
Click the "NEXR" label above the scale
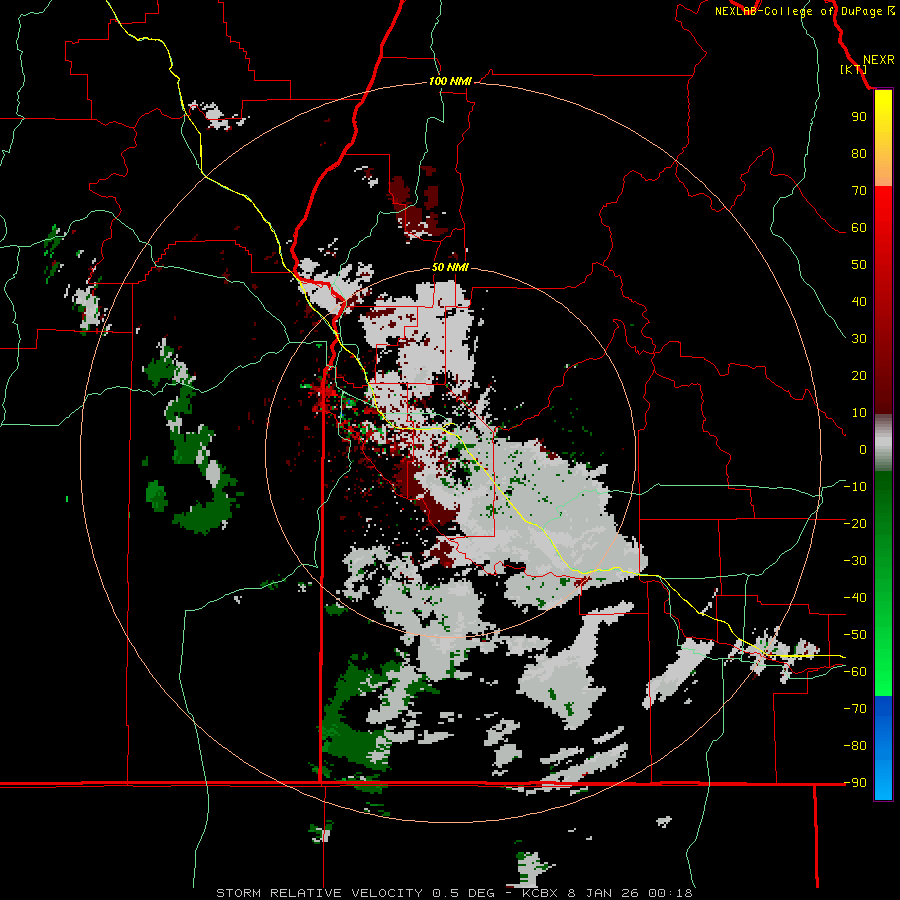879,60
